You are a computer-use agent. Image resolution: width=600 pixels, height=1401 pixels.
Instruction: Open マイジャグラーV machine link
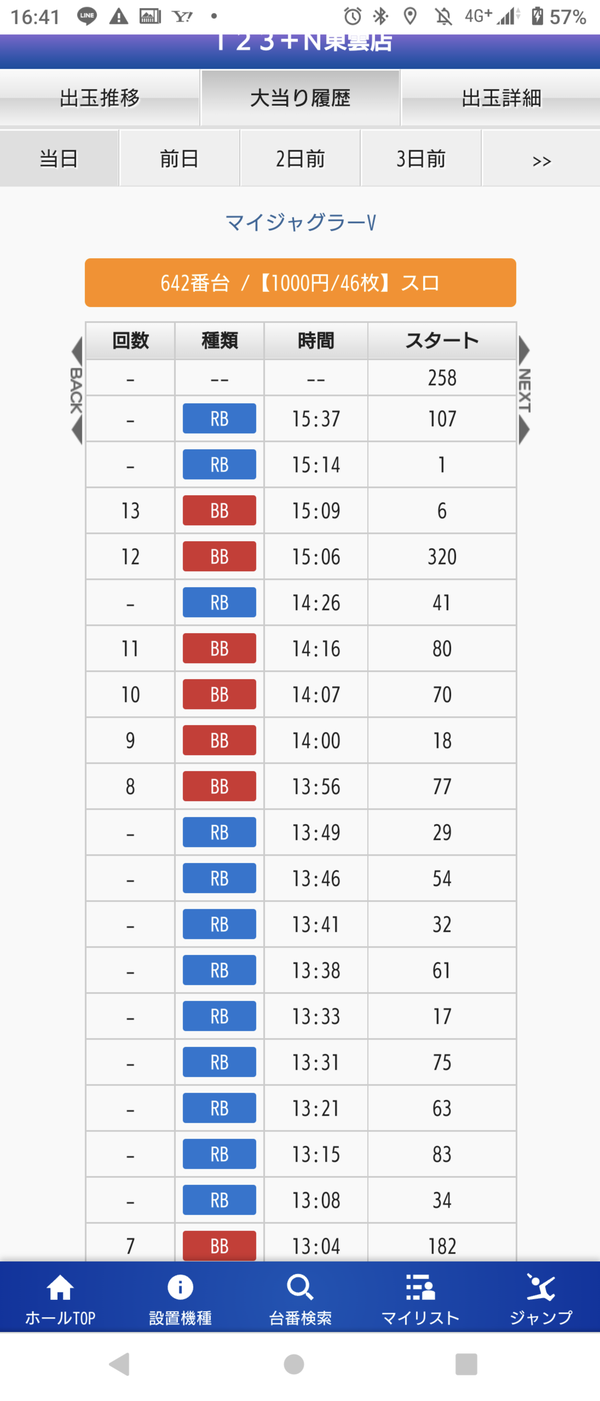pyautogui.click(x=300, y=222)
